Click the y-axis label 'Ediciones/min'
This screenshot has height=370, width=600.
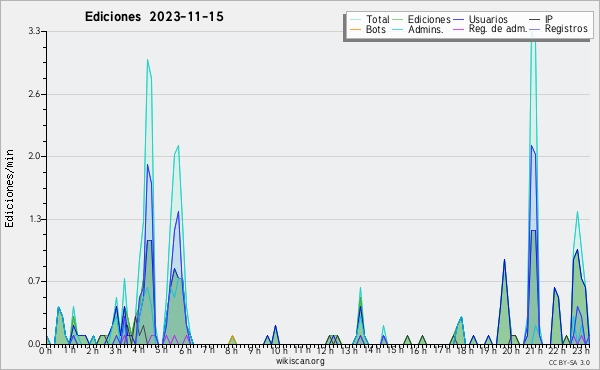point(9,188)
